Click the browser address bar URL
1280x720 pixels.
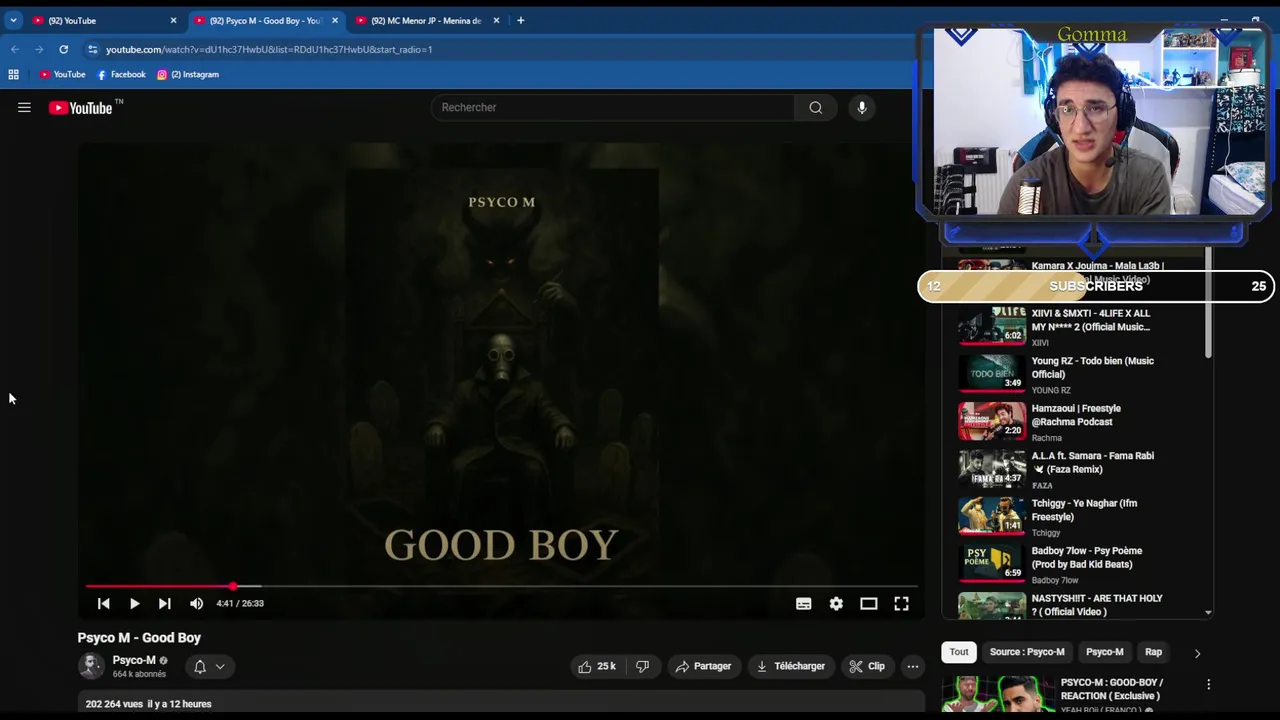[x=269, y=49]
